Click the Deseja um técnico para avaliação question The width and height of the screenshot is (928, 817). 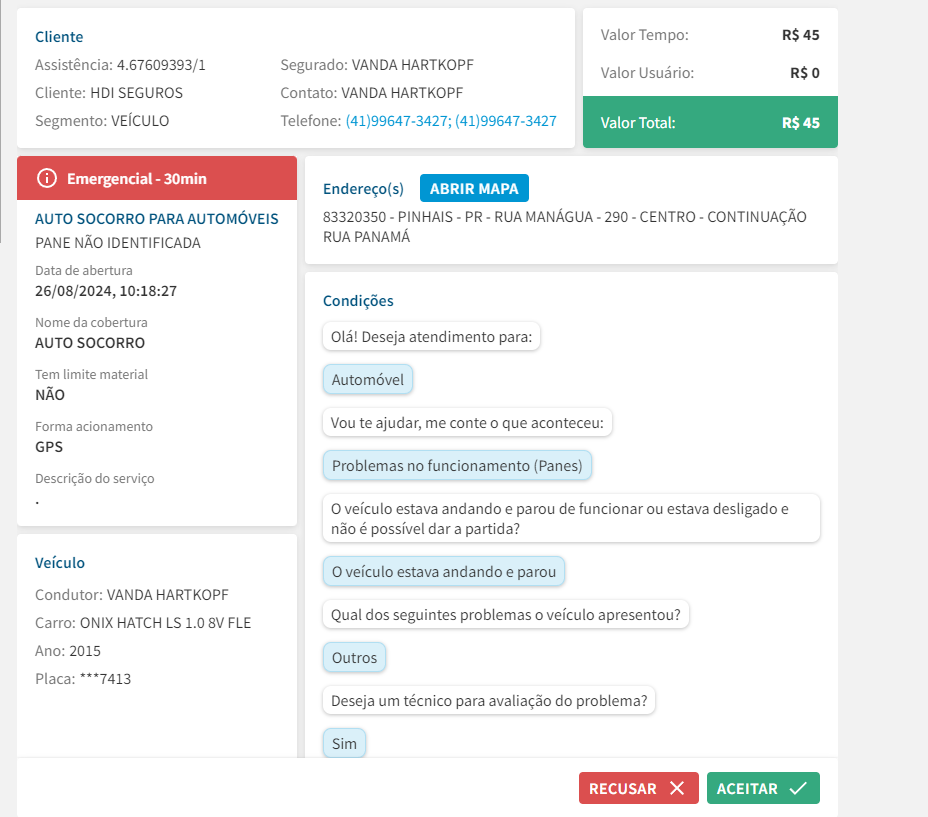pyautogui.click(x=489, y=700)
